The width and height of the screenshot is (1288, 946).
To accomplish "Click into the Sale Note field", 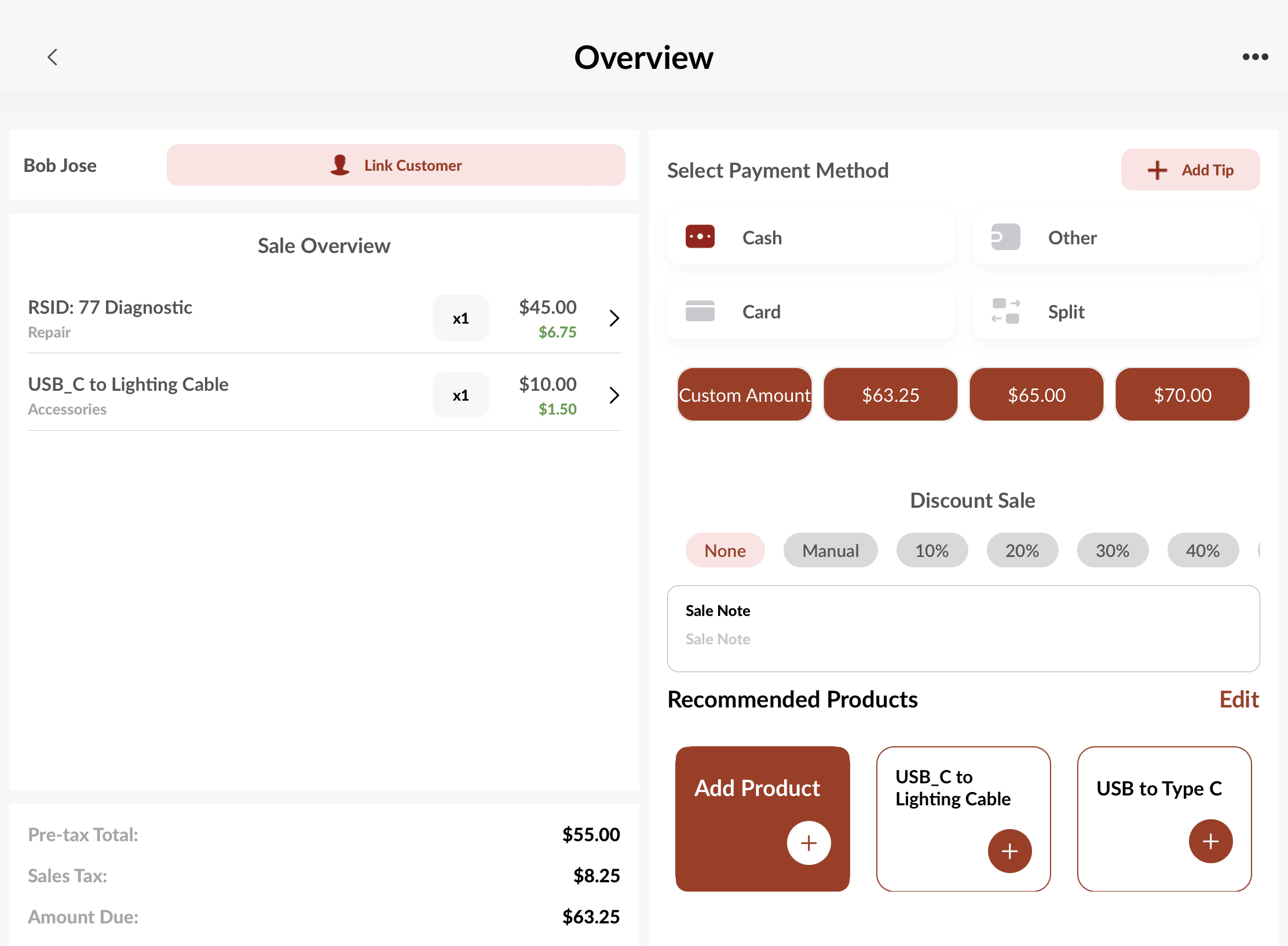I will click(963, 639).
